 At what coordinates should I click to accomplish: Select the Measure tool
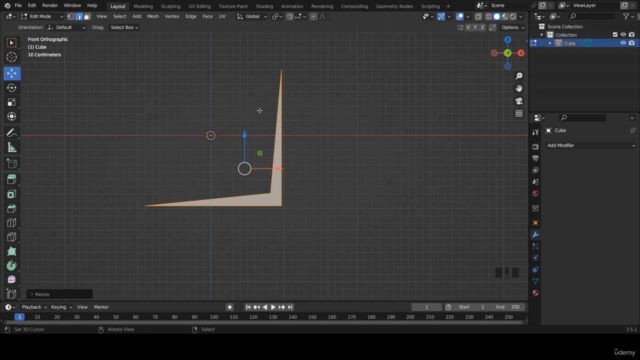point(12,147)
